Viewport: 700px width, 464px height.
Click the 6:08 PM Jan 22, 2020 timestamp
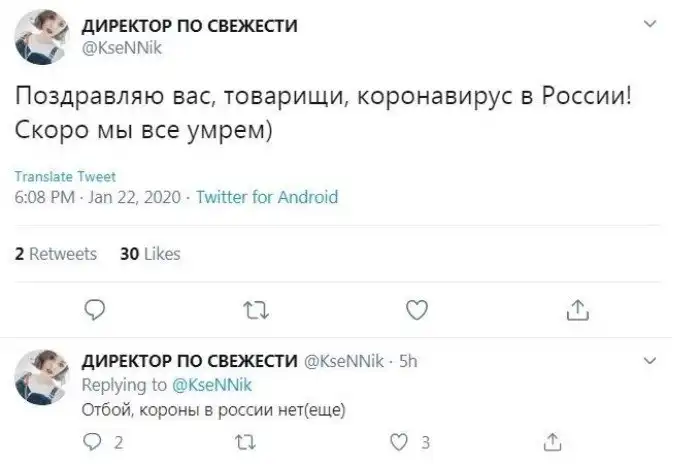pyautogui.click(x=96, y=197)
